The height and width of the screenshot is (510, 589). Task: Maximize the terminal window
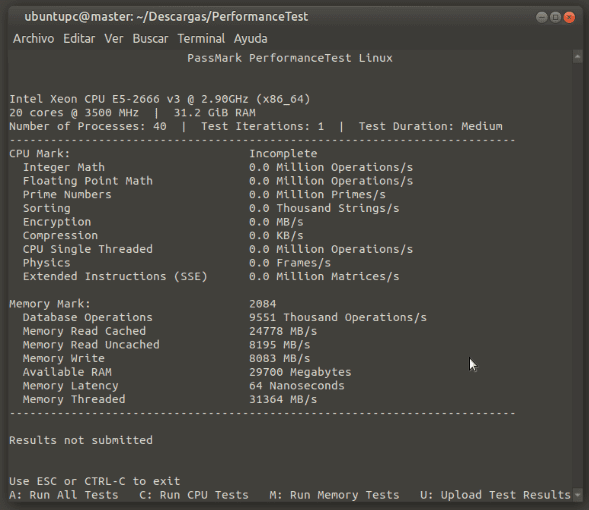(556, 17)
